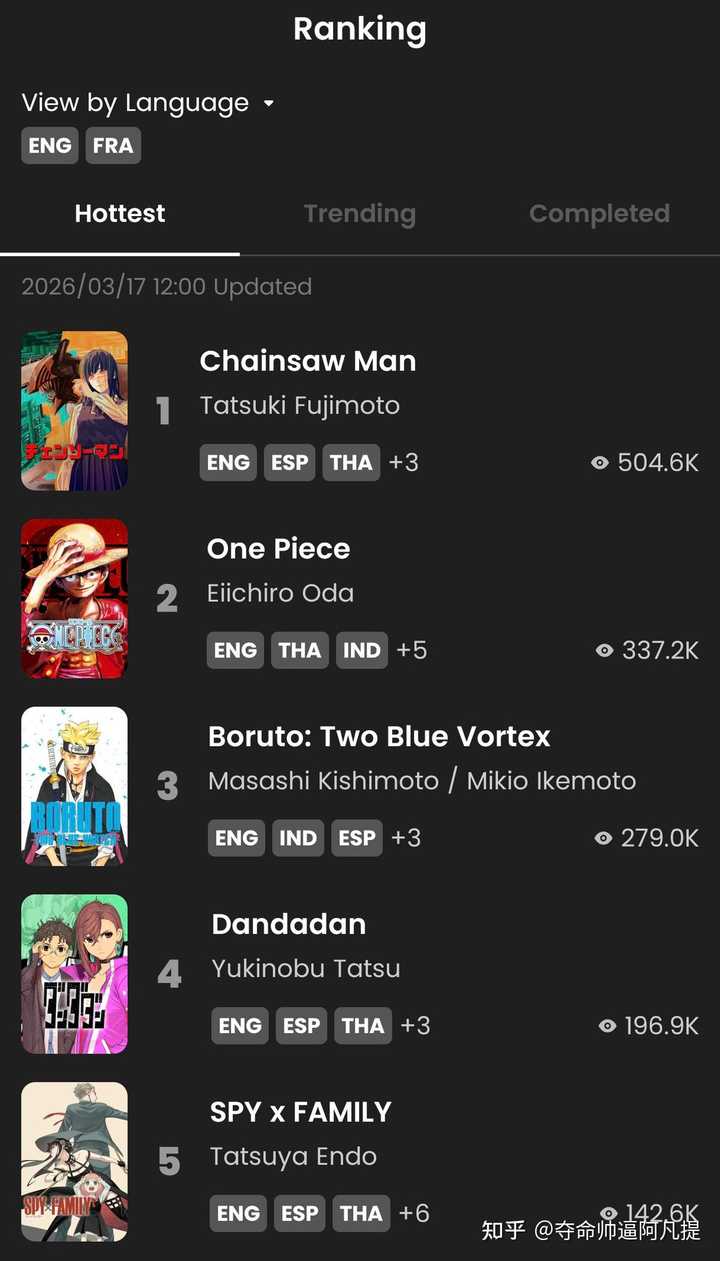Click the eye icon beside 337.2K views
Viewport: 720px width, 1261px height.
pos(604,651)
